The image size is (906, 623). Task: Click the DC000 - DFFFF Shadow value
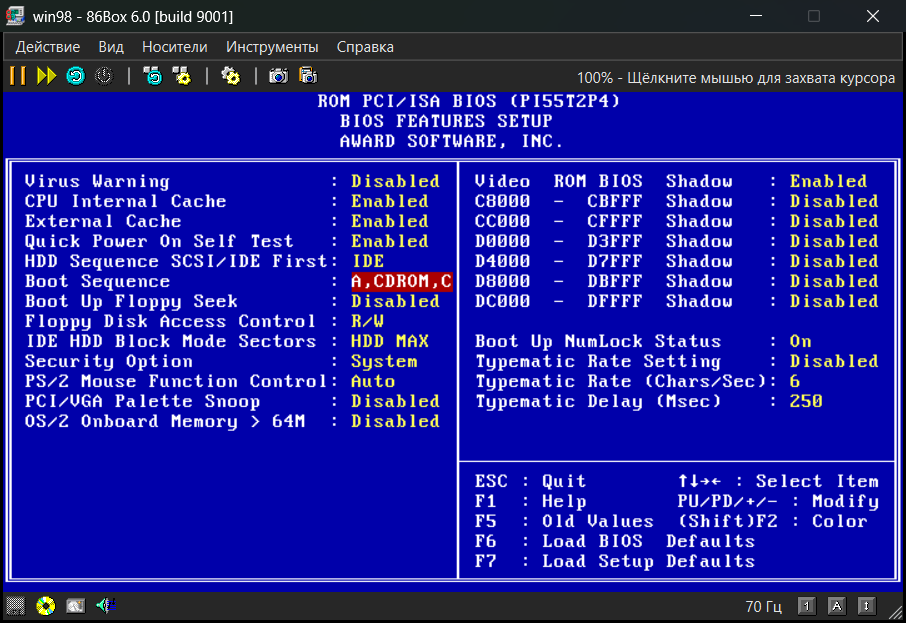coord(834,302)
